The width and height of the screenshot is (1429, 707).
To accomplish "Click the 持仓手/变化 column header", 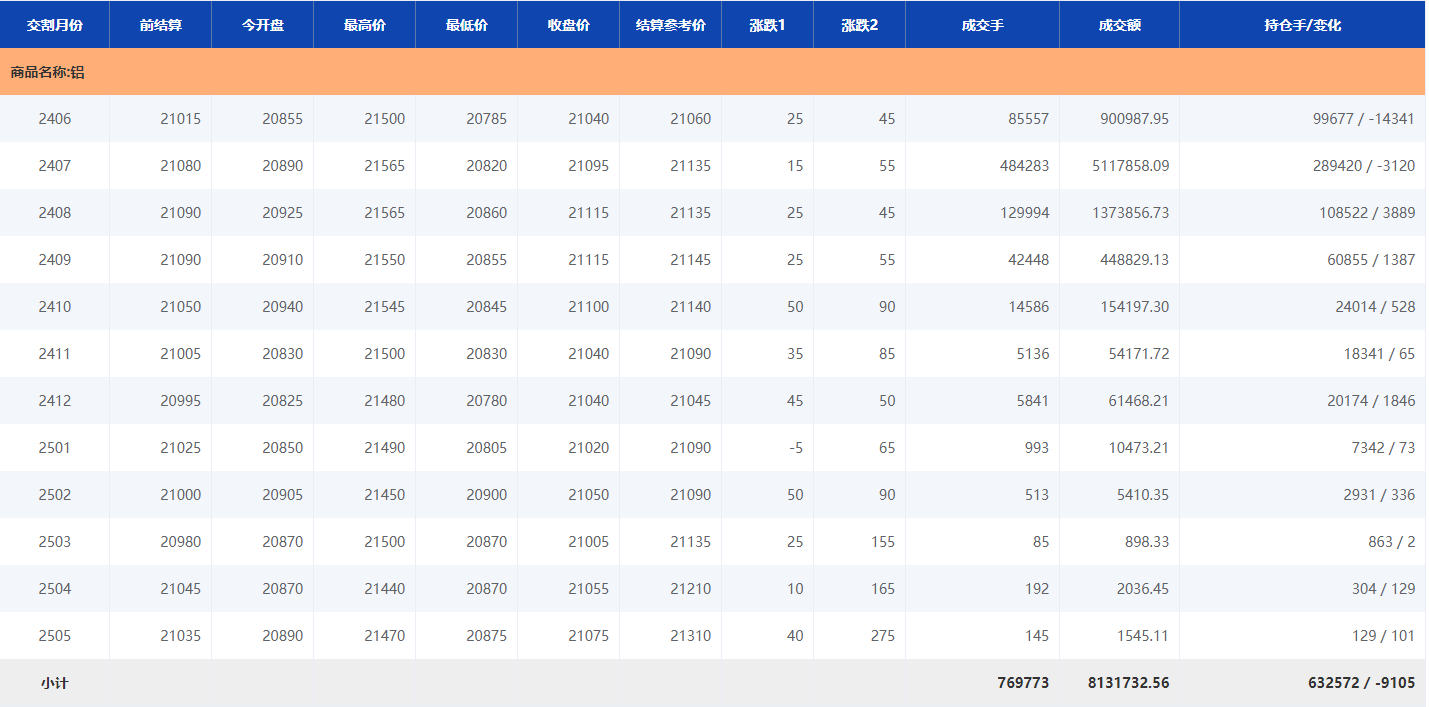I will coord(1302,25).
